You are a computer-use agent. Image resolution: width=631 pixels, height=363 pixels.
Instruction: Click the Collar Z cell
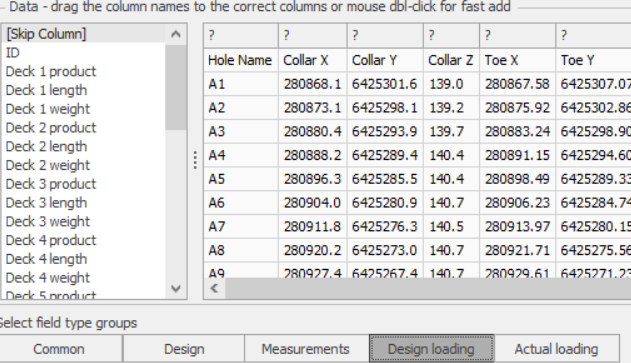451,60
